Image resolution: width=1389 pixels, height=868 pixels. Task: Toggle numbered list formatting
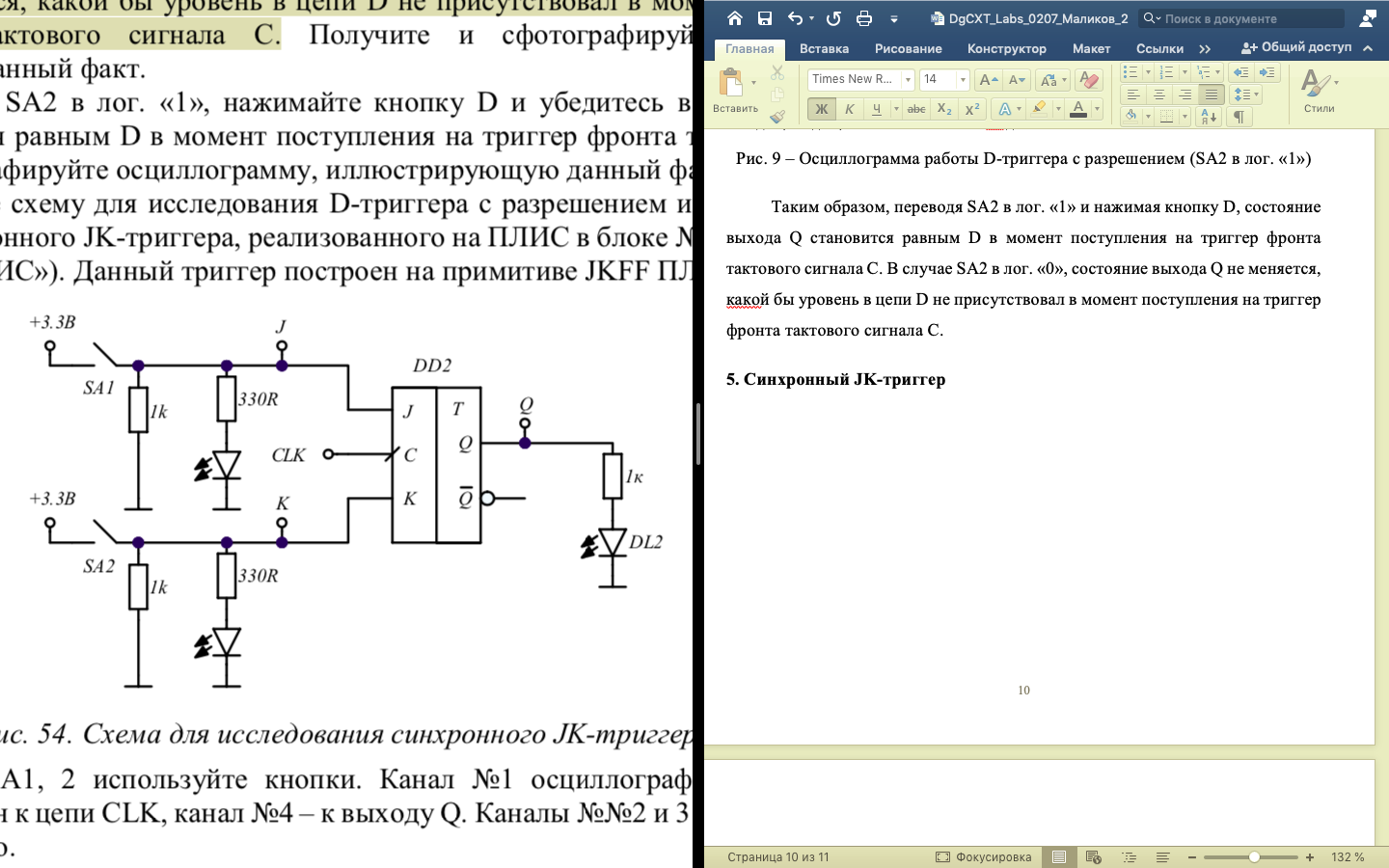point(1166,72)
